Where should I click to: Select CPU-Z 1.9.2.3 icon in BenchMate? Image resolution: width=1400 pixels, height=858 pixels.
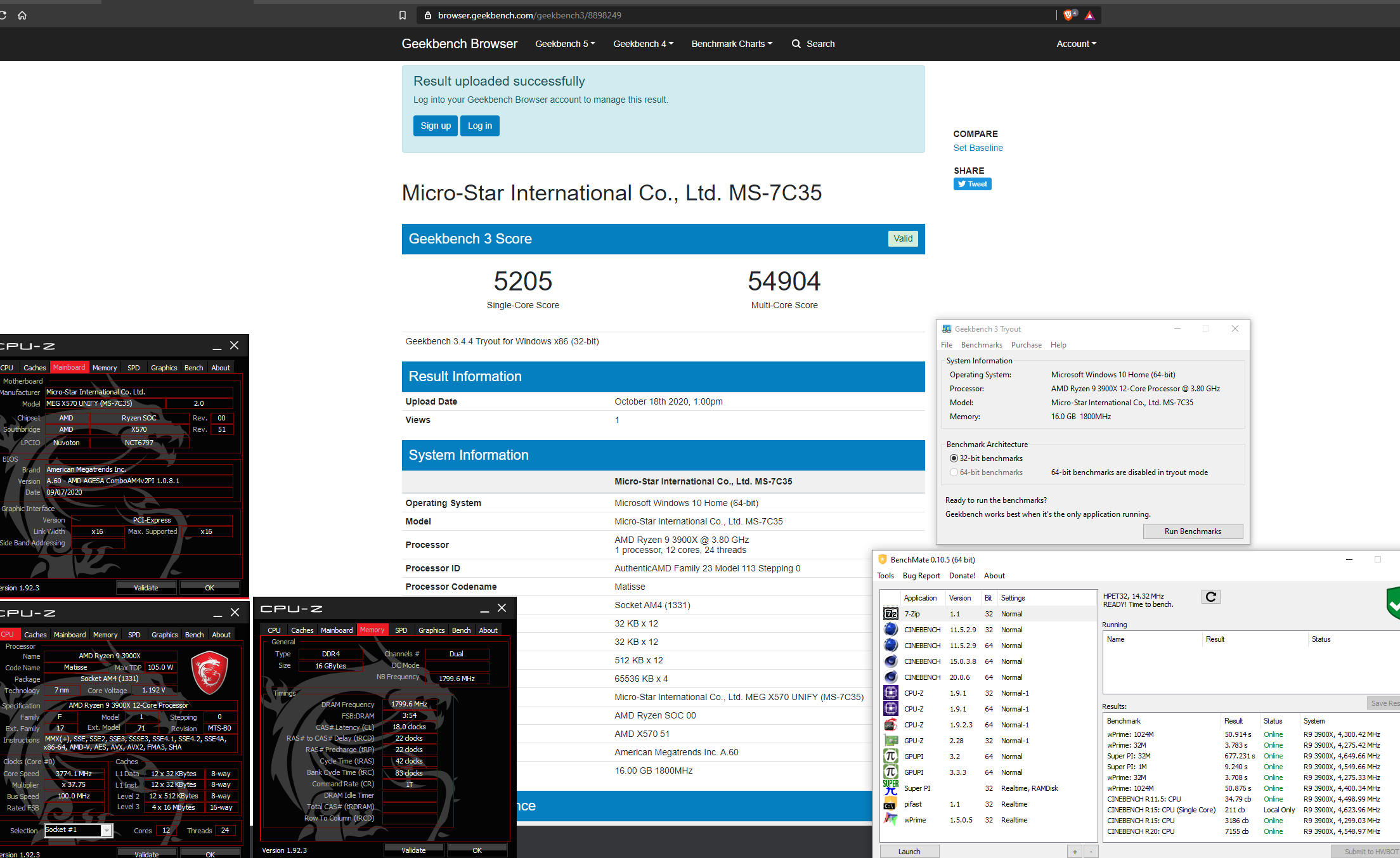tap(891, 725)
